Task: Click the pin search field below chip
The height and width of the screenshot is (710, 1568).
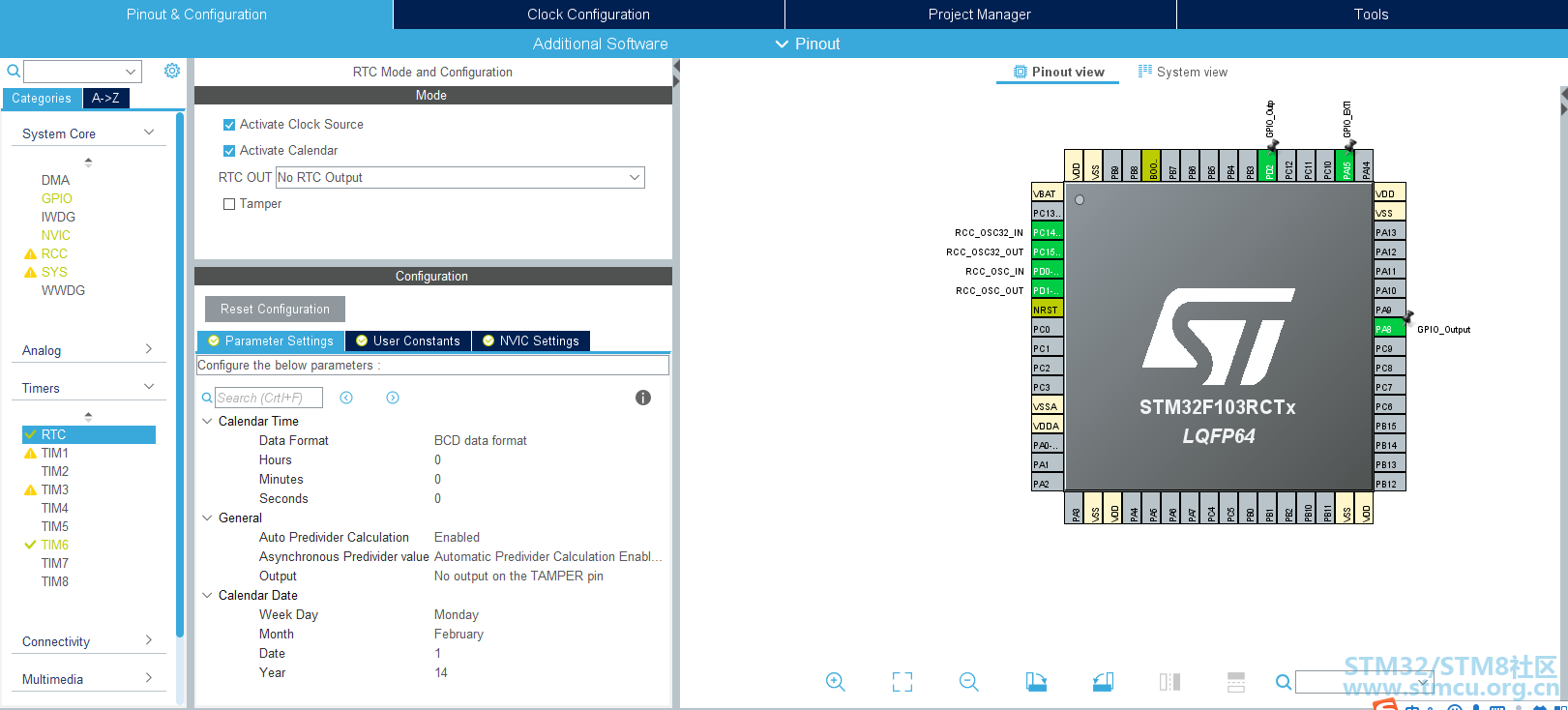Action: [1364, 682]
